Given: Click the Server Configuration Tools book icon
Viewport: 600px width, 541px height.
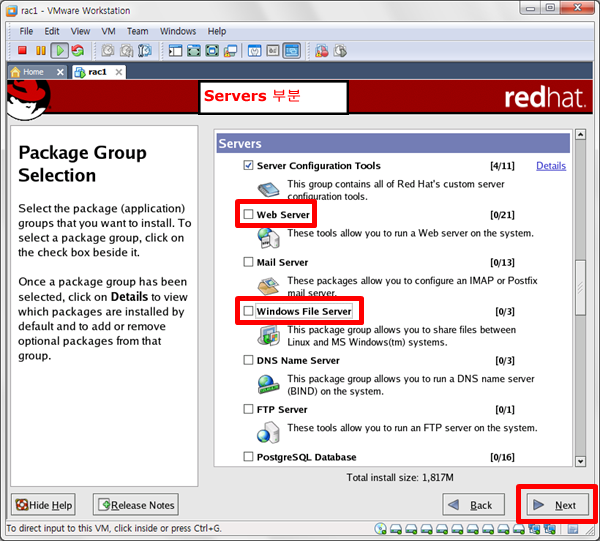Looking at the screenshot, I should coord(268,189).
